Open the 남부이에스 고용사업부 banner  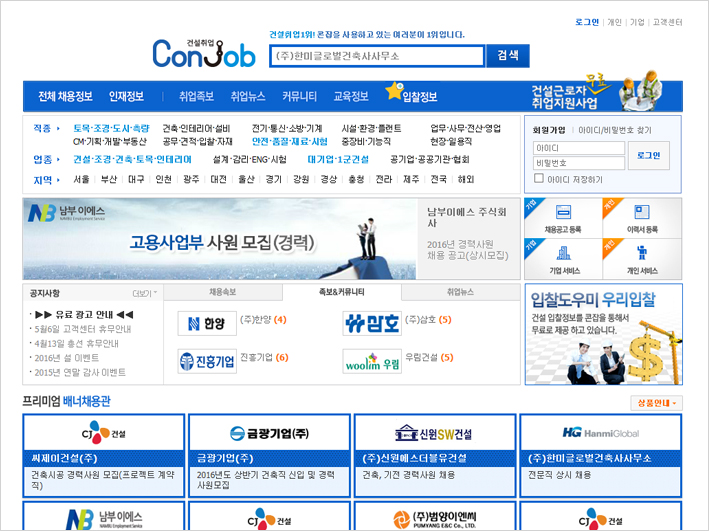(220, 239)
